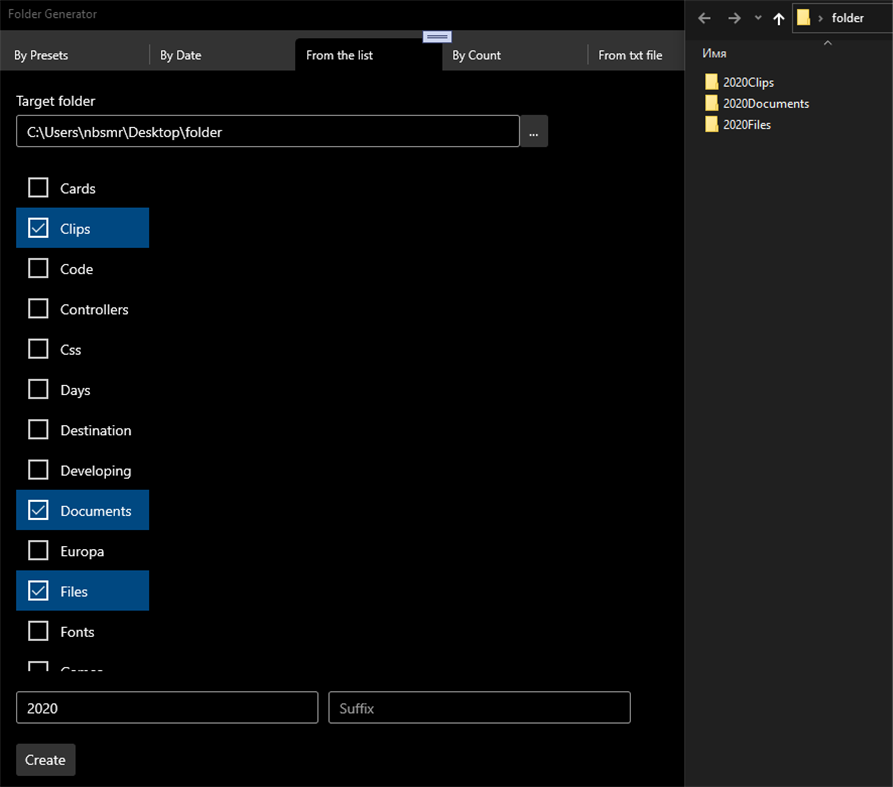
Task: Enable the Fonts checkbox
Action: [x=37, y=631]
